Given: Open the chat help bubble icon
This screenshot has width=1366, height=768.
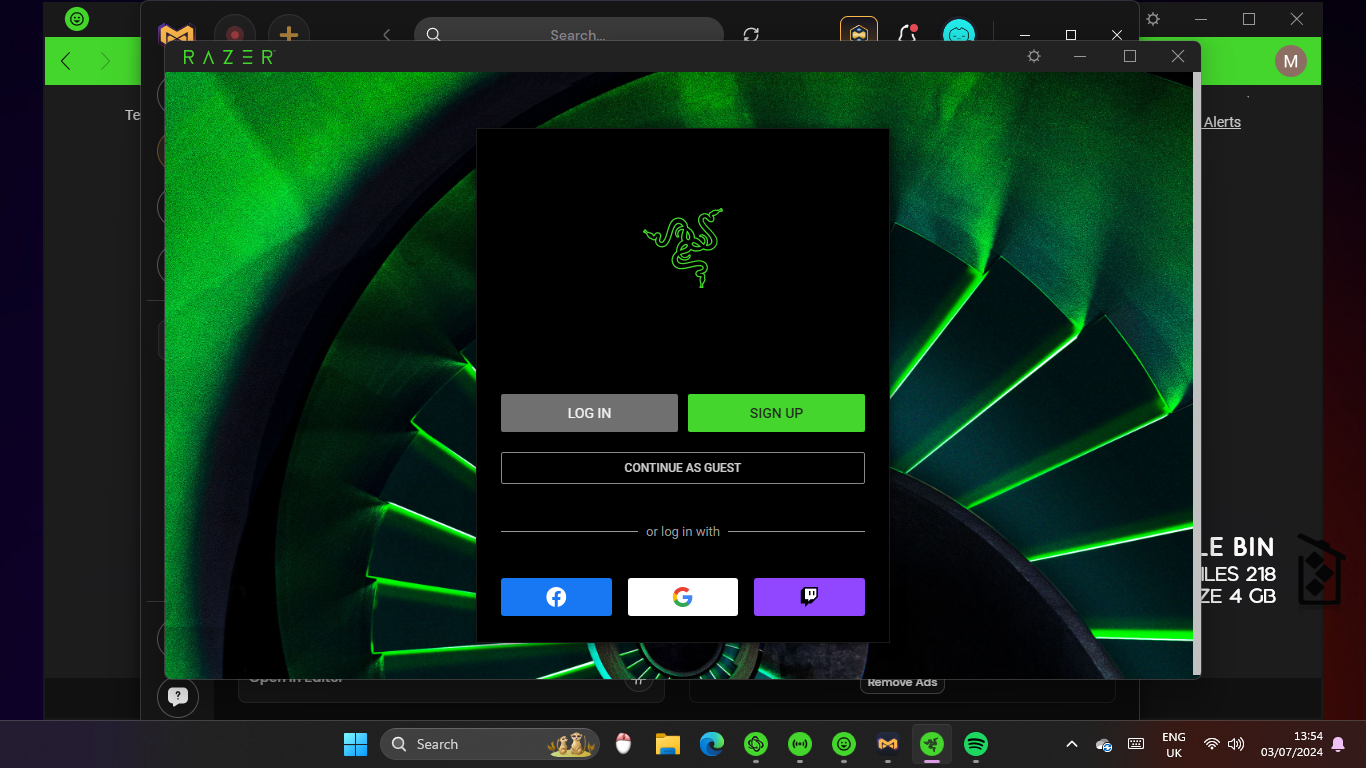Looking at the screenshot, I should pyautogui.click(x=178, y=697).
